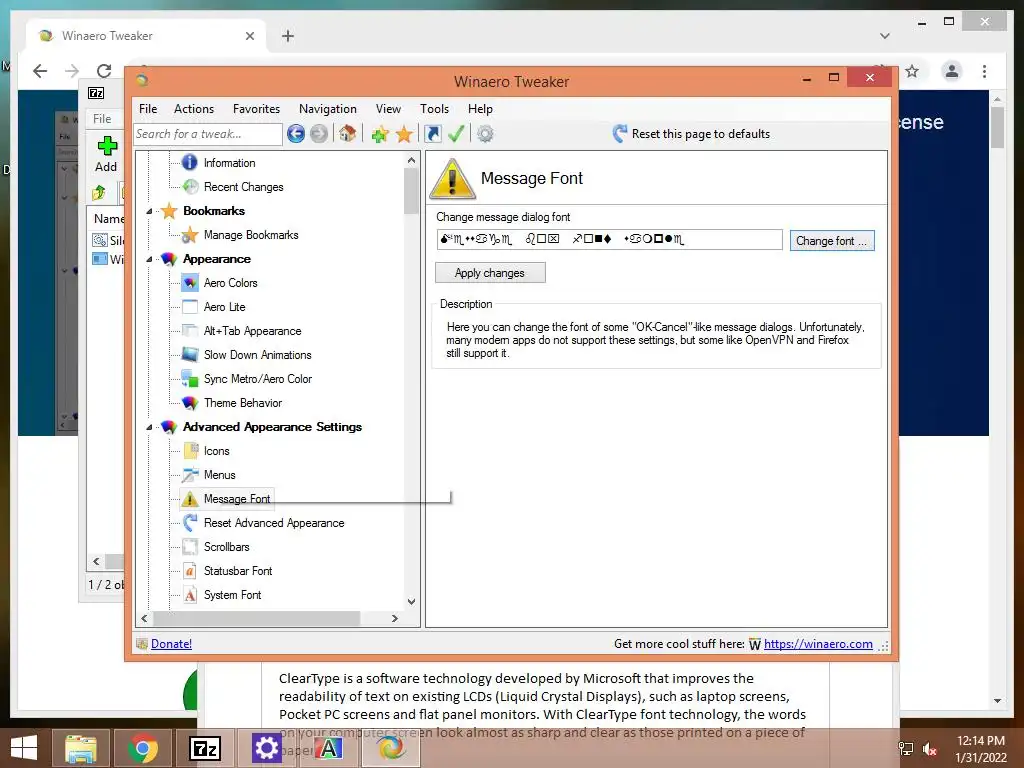Click the Scrollbars tree icon
The height and width of the screenshot is (768, 1024).
tap(190, 547)
